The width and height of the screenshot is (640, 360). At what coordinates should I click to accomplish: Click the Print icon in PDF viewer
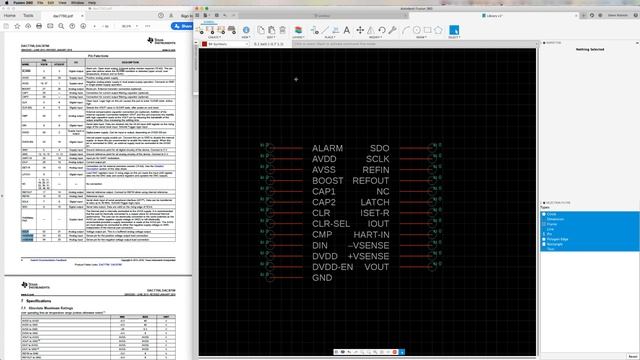pos(39,26)
